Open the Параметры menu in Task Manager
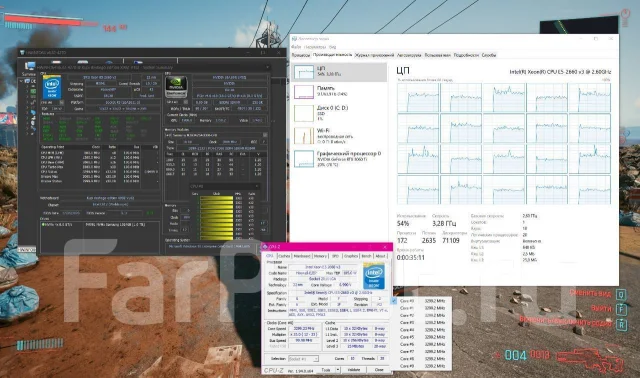 (315, 47)
